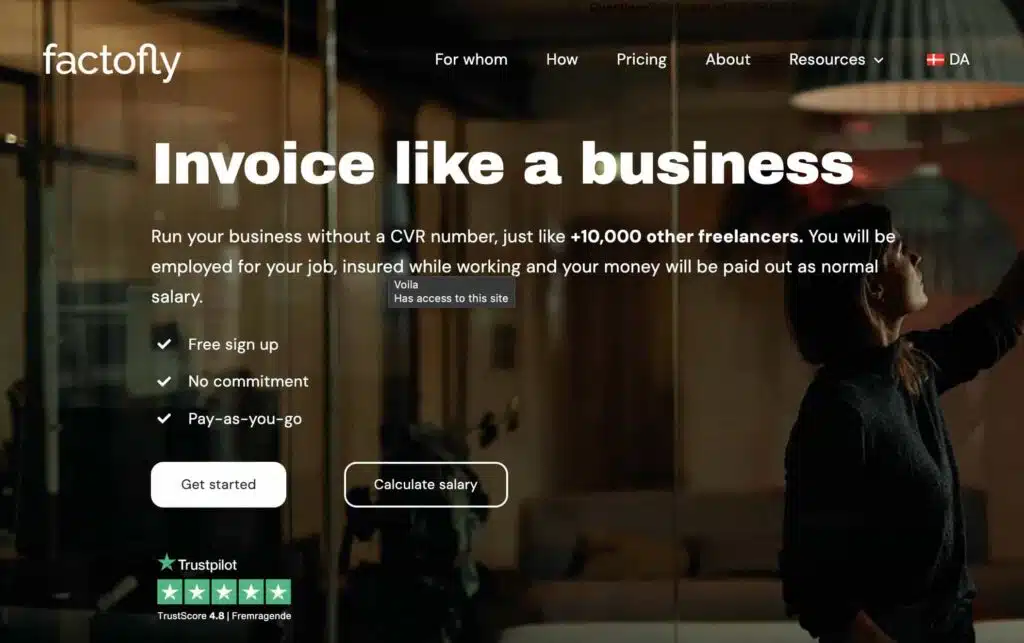The height and width of the screenshot is (643, 1024).
Task: Navigate to About
Action: tap(728, 59)
